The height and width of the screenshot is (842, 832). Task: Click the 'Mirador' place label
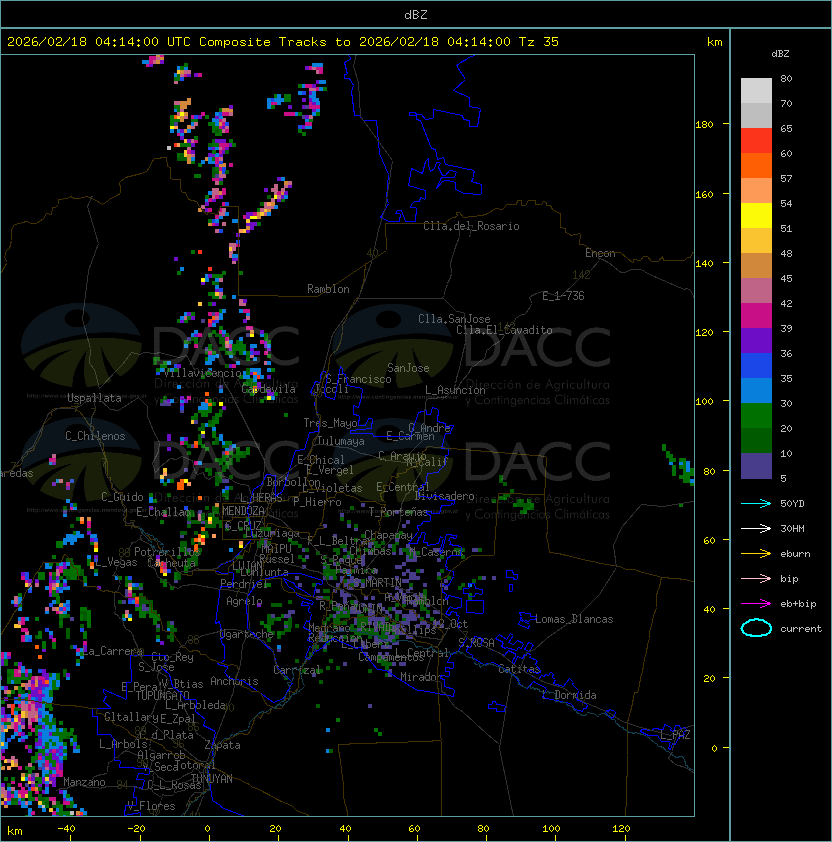[421, 677]
